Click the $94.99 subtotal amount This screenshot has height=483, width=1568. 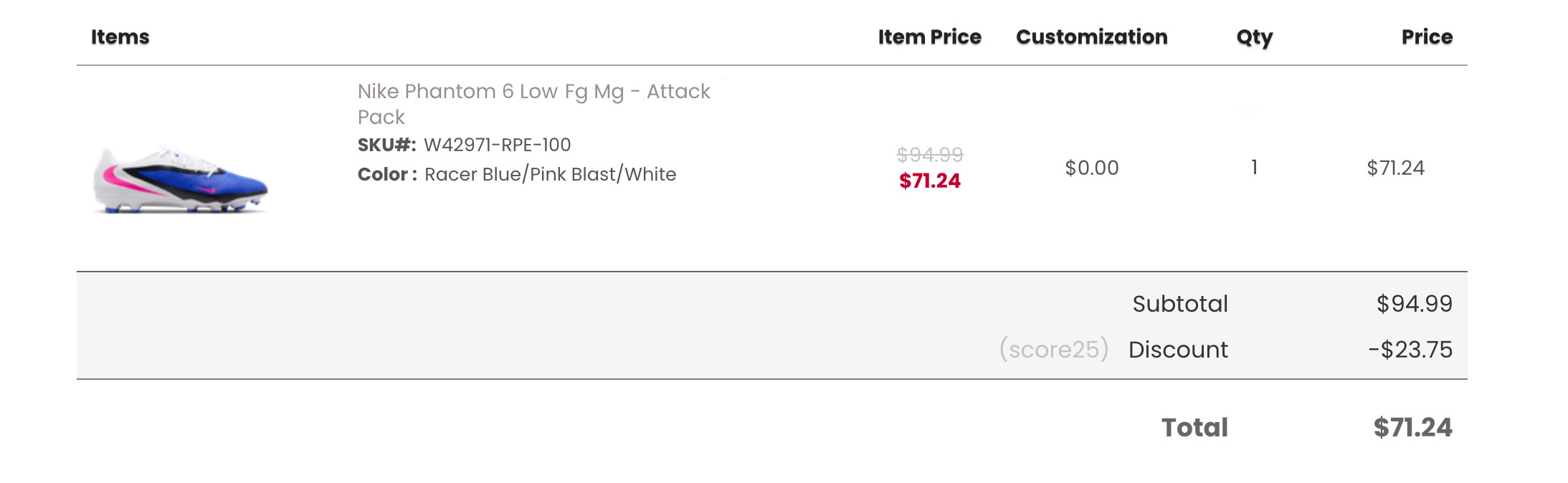click(x=1414, y=304)
